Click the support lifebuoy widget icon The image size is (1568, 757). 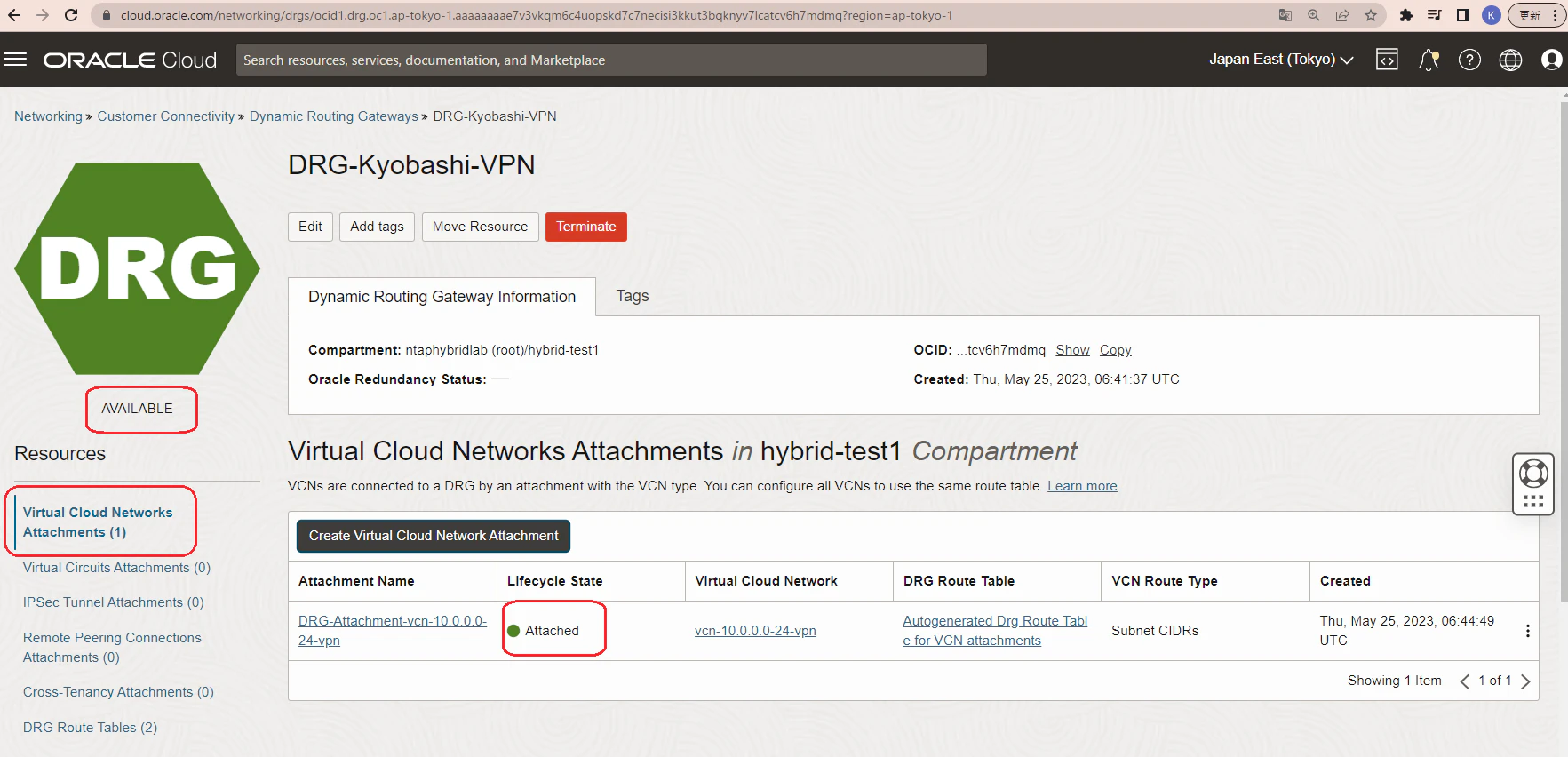click(x=1533, y=474)
